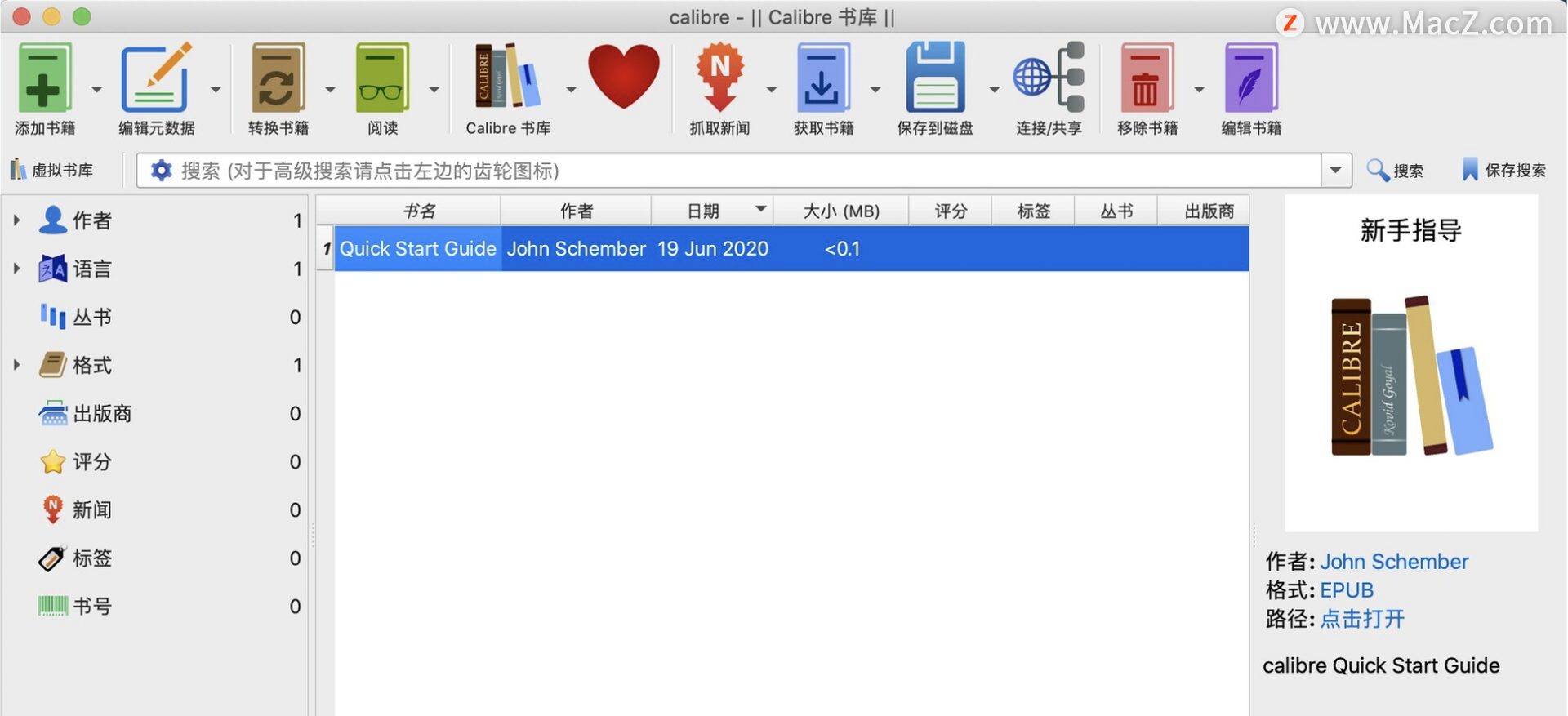Click the John Schember author cell in table
The height and width of the screenshot is (716, 1568).
(576, 249)
